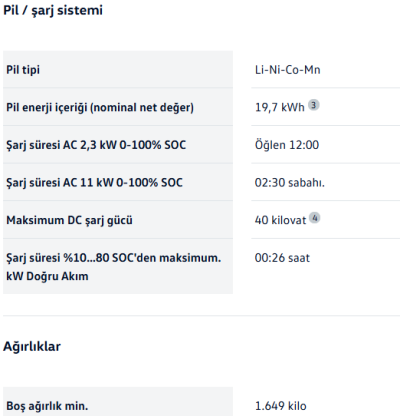400x416 pixels.
Task: Open footnote 3 beside 19,7 kWh
Action: click(313, 105)
